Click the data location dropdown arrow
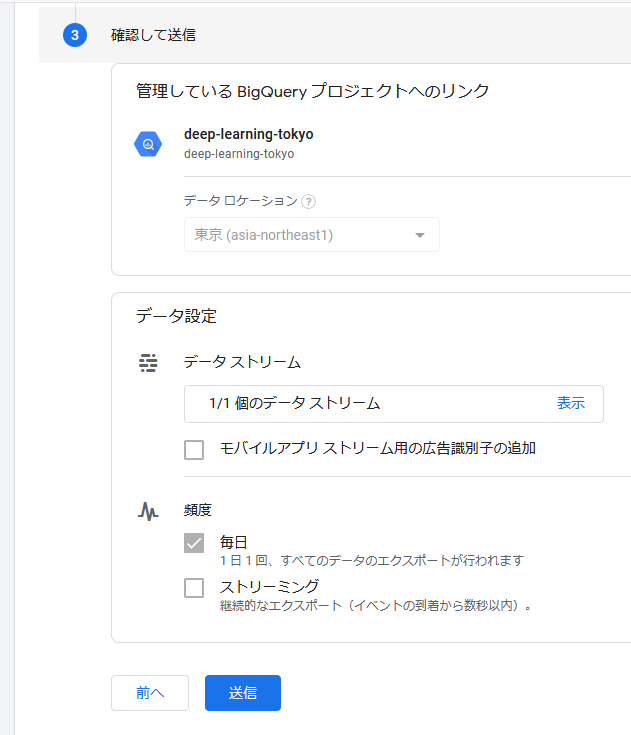 tap(420, 235)
